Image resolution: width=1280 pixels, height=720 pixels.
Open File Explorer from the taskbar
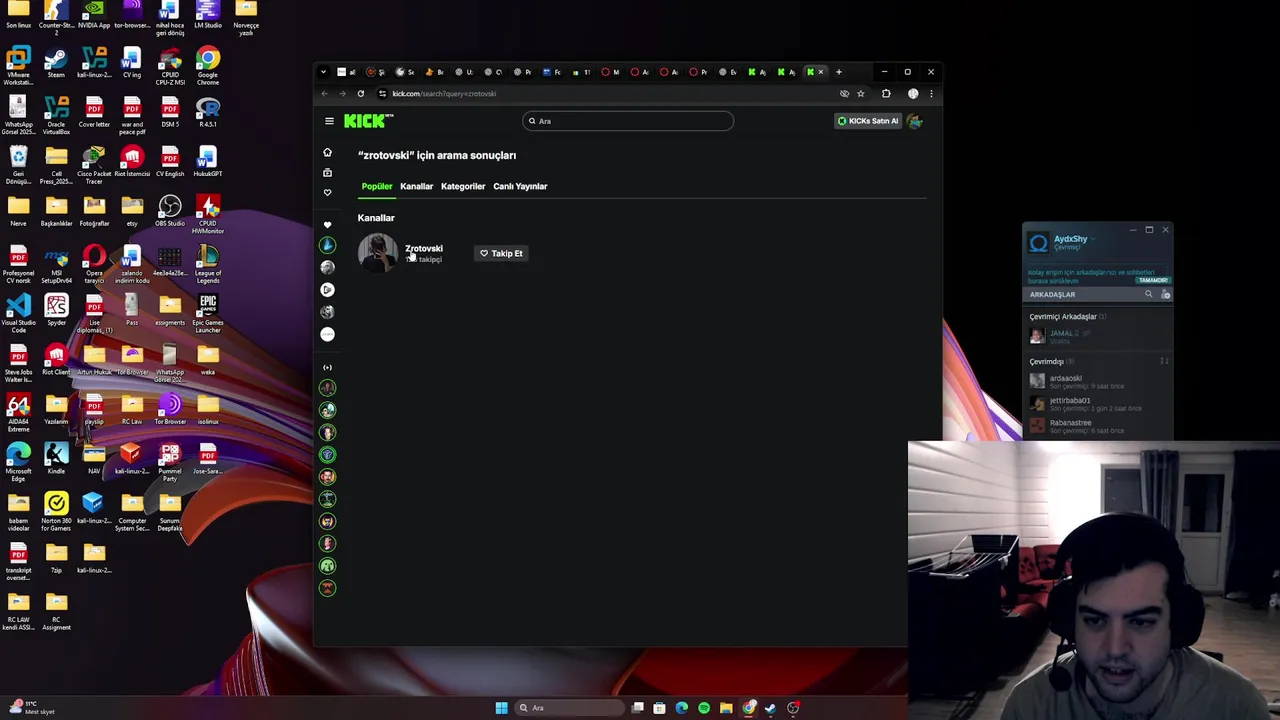point(726,708)
